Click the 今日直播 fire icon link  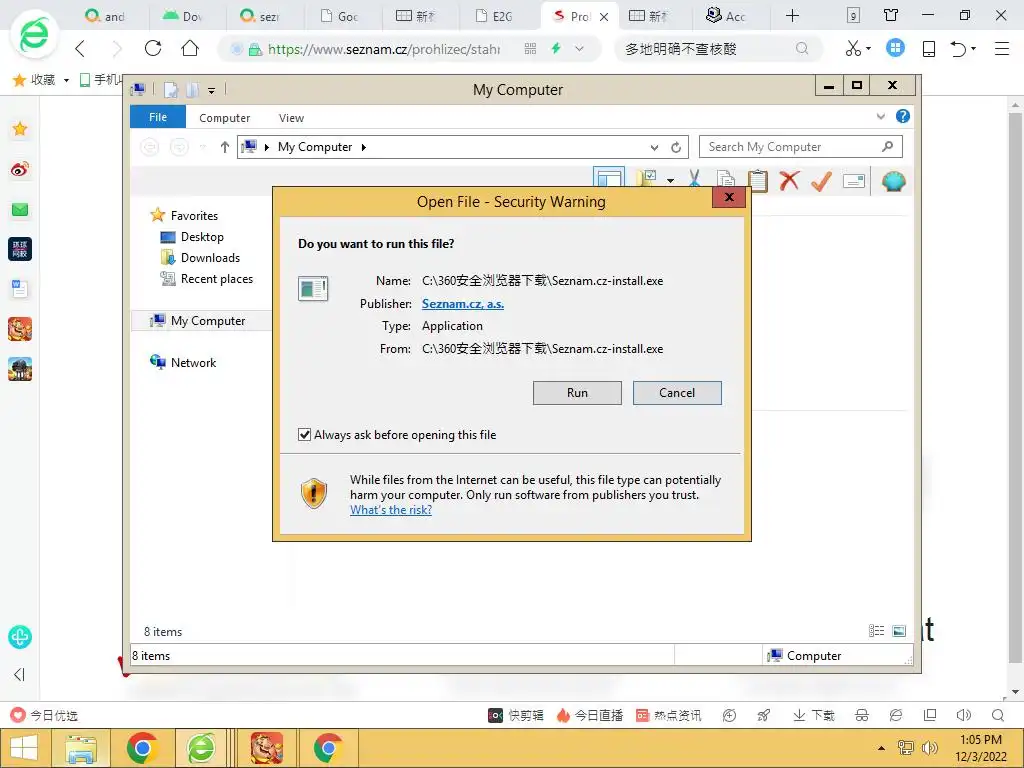point(590,715)
